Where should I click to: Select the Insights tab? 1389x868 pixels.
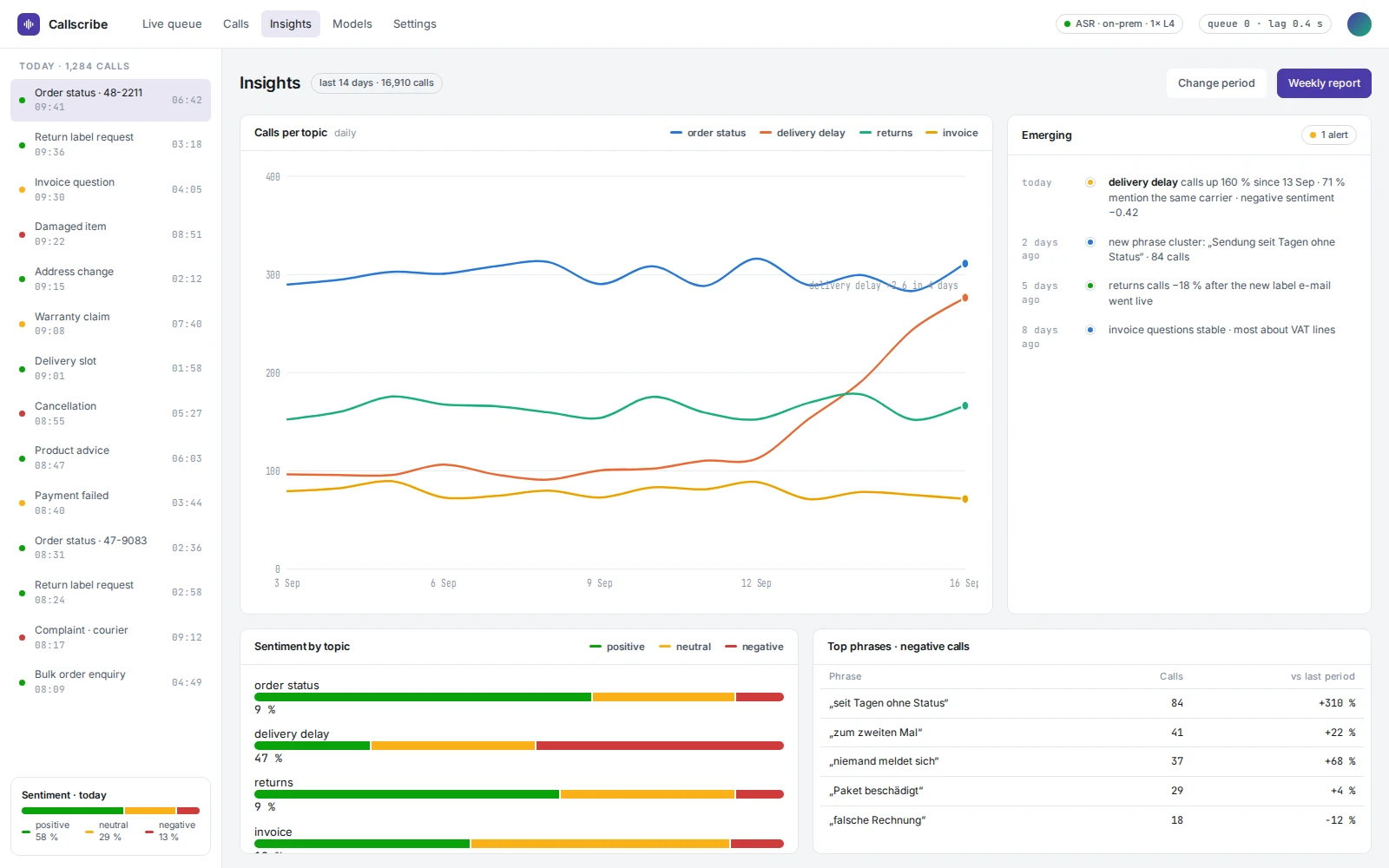coord(291,24)
